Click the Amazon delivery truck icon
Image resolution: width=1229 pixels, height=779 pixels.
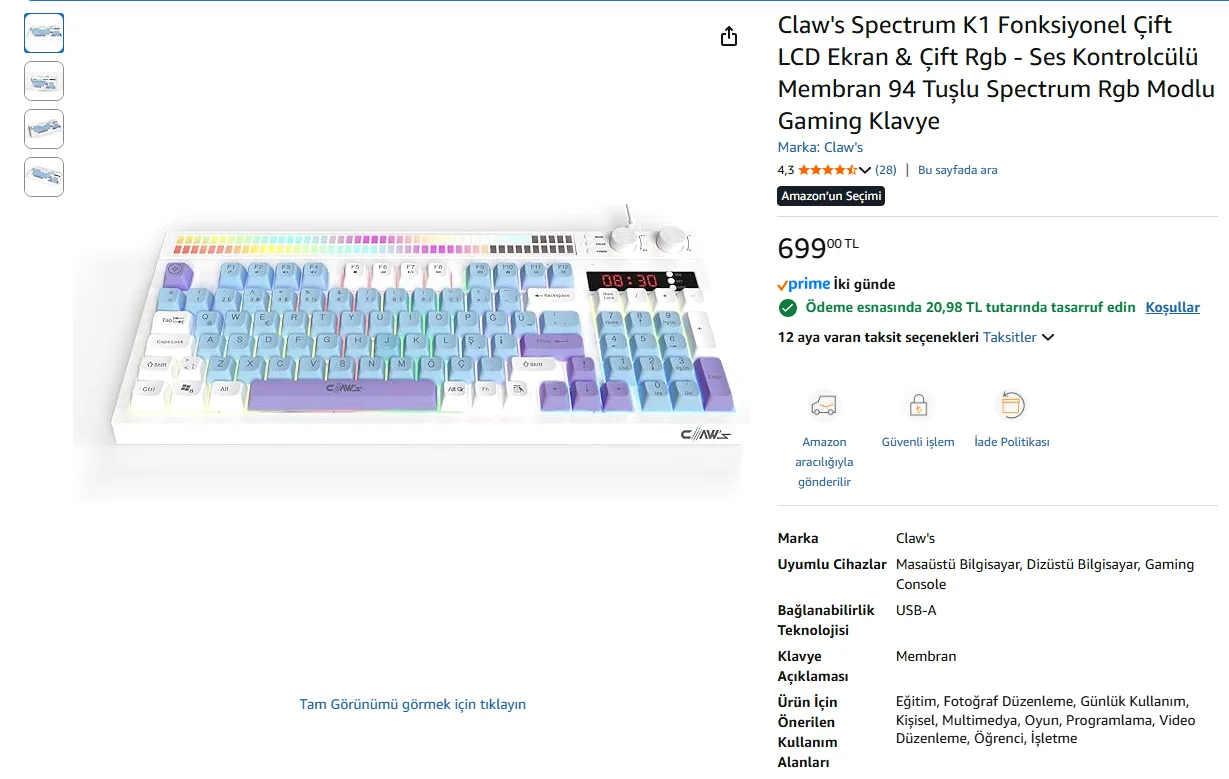point(824,405)
